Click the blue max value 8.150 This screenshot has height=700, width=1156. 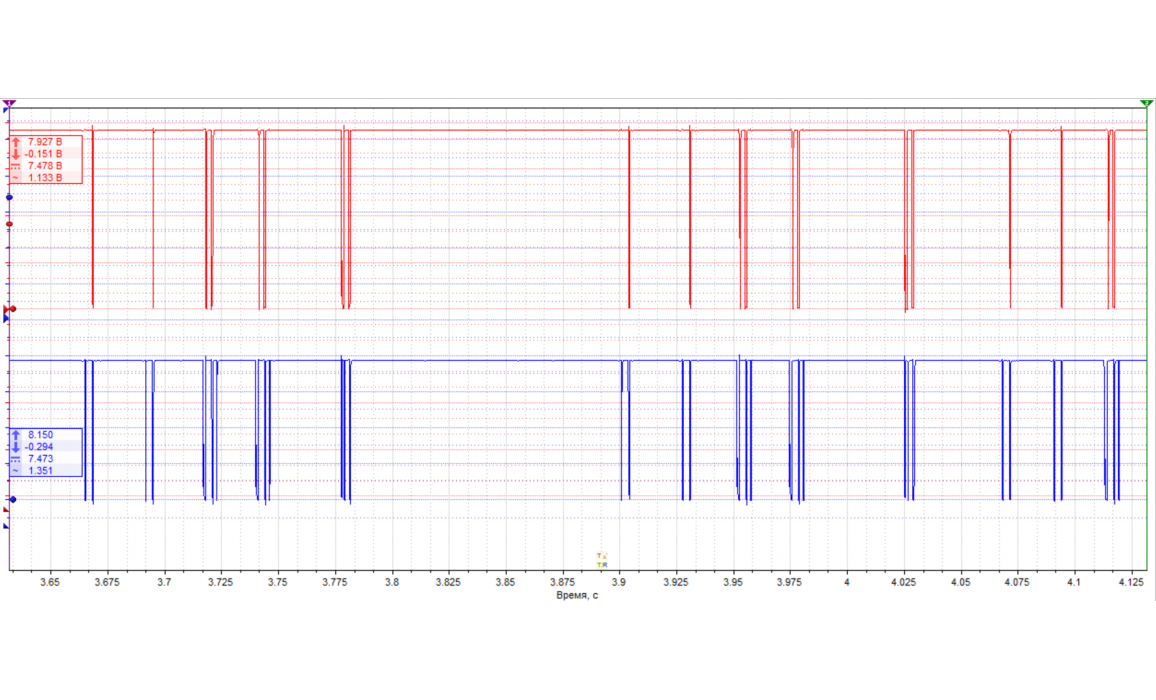(40, 435)
